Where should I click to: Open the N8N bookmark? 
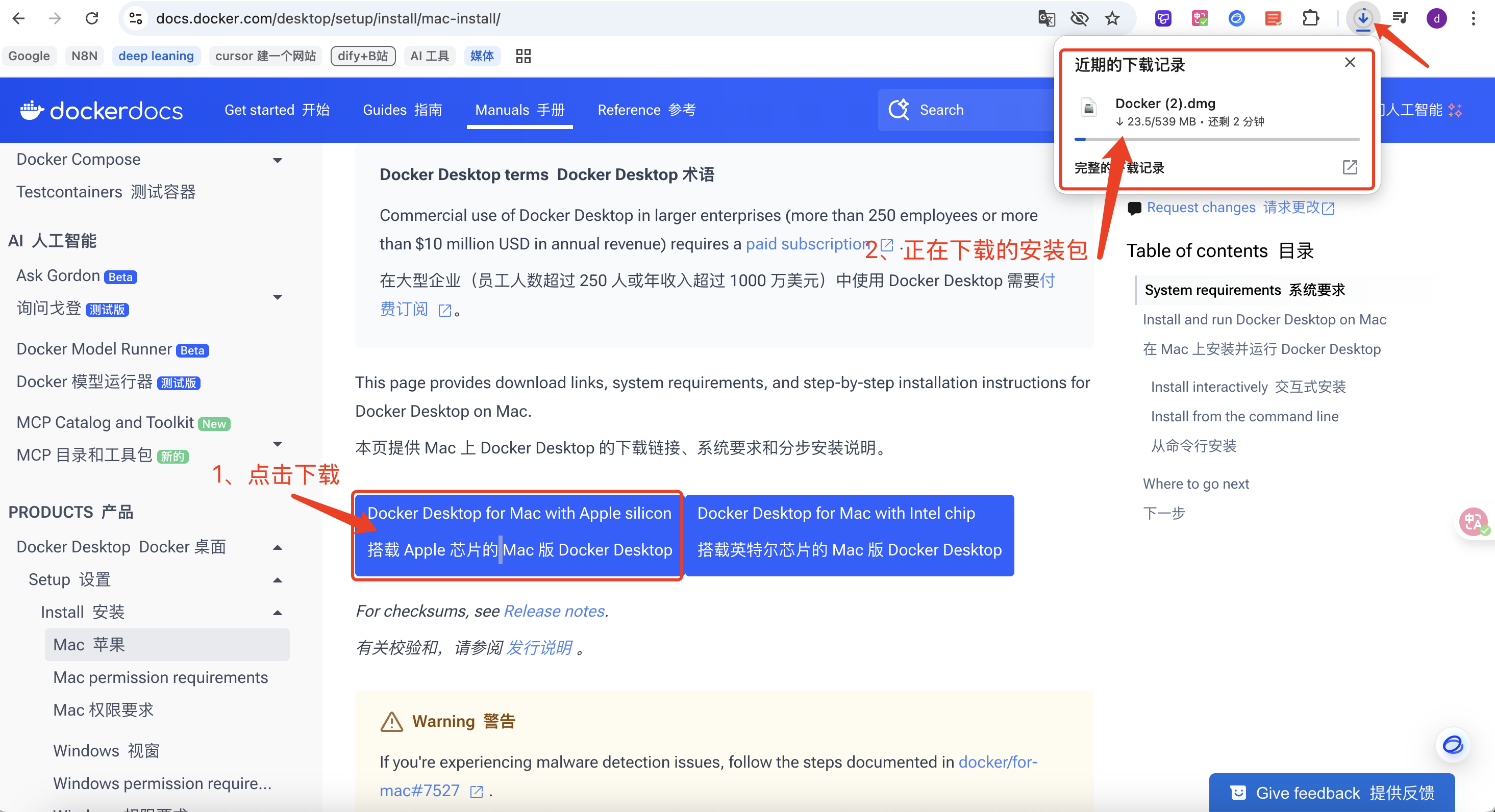(x=84, y=56)
